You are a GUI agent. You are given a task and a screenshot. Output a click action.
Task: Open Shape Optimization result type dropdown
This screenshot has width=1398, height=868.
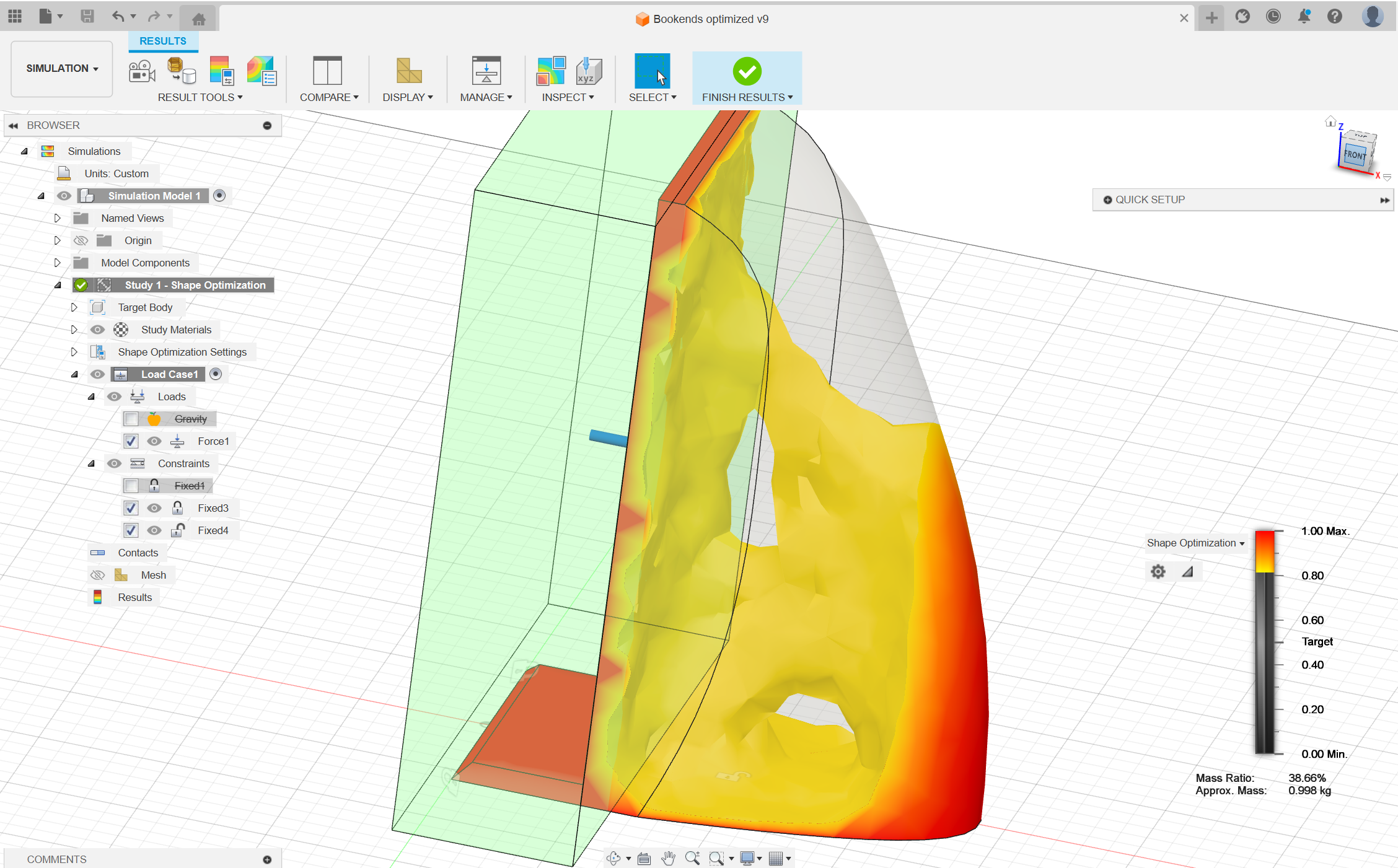(x=1195, y=543)
